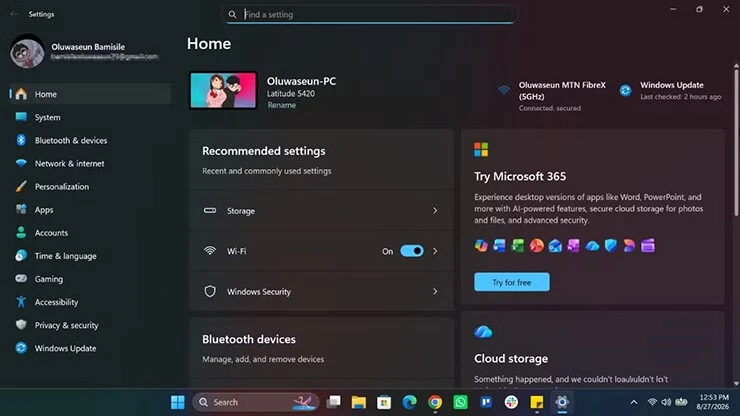Open WhatsApp from the taskbar

point(460,402)
